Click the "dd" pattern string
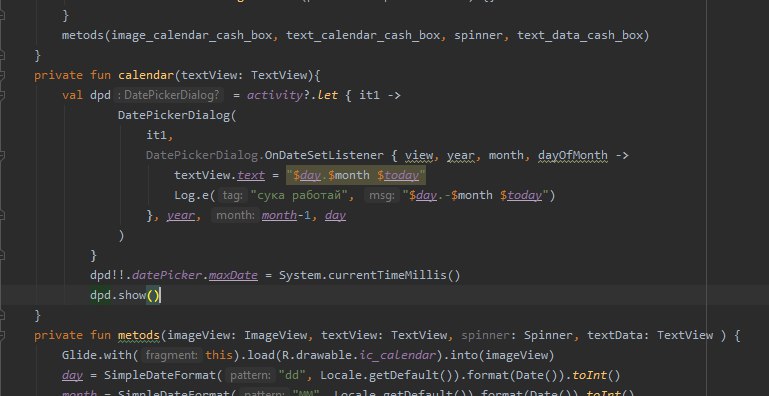Viewport: 769px width, 396px height. pyautogui.click(x=293, y=375)
